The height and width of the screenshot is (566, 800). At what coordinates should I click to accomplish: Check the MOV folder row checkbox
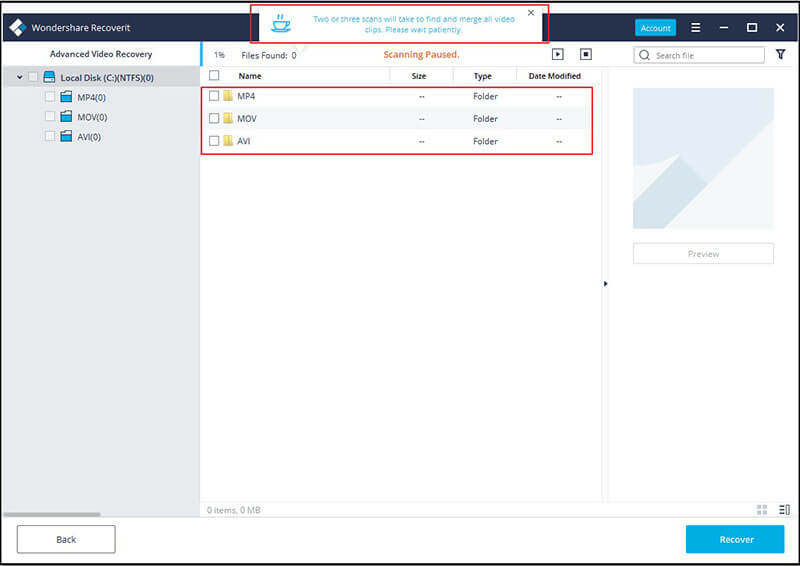pos(214,118)
